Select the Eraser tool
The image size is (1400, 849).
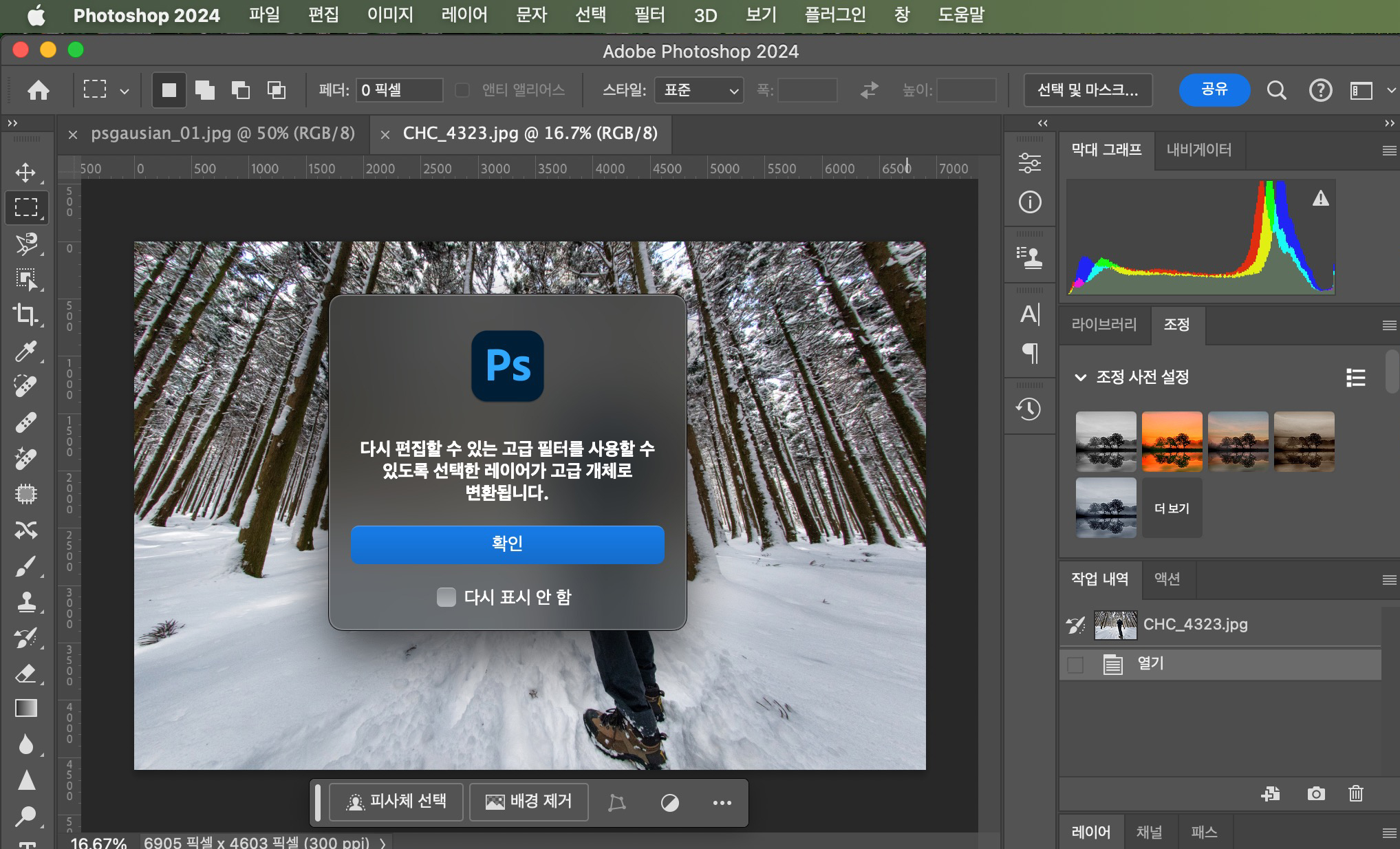[26, 673]
